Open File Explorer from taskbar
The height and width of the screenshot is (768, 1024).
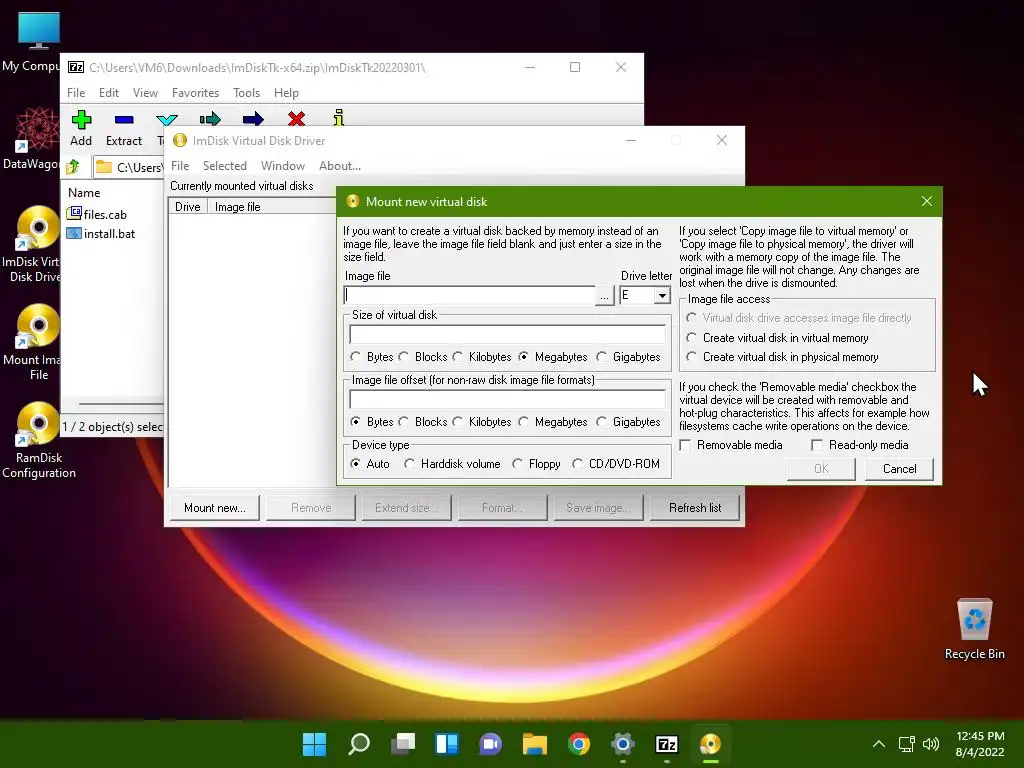(x=535, y=744)
